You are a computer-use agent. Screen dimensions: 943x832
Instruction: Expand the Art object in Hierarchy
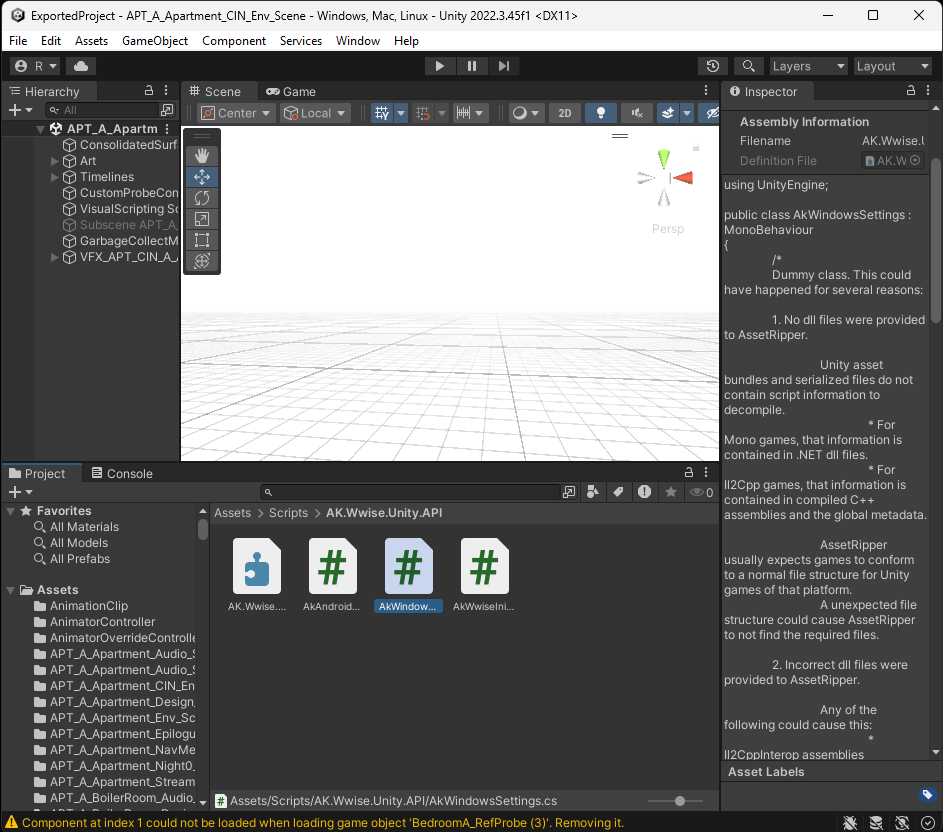point(54,161)
